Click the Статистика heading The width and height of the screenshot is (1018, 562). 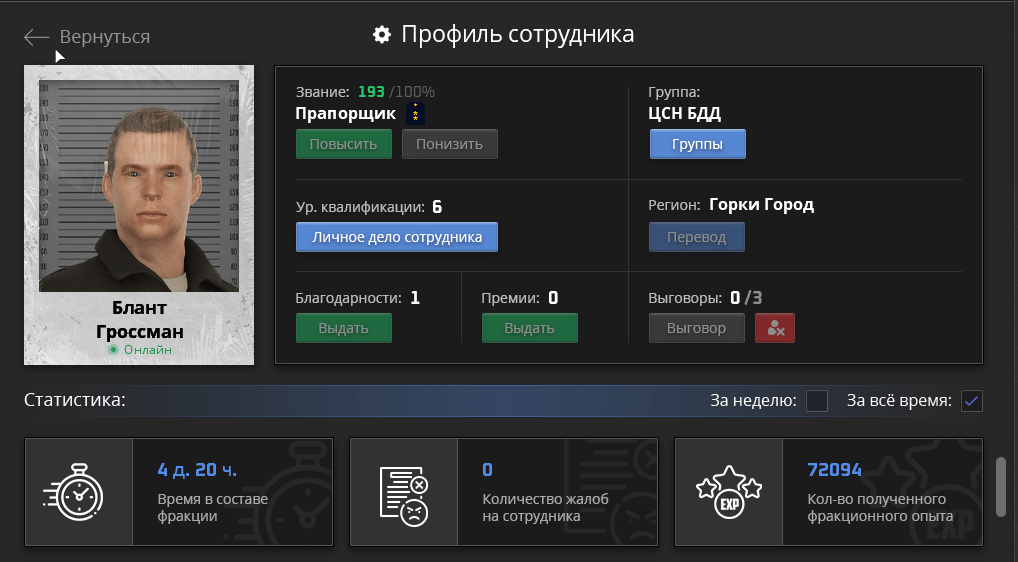75,400
